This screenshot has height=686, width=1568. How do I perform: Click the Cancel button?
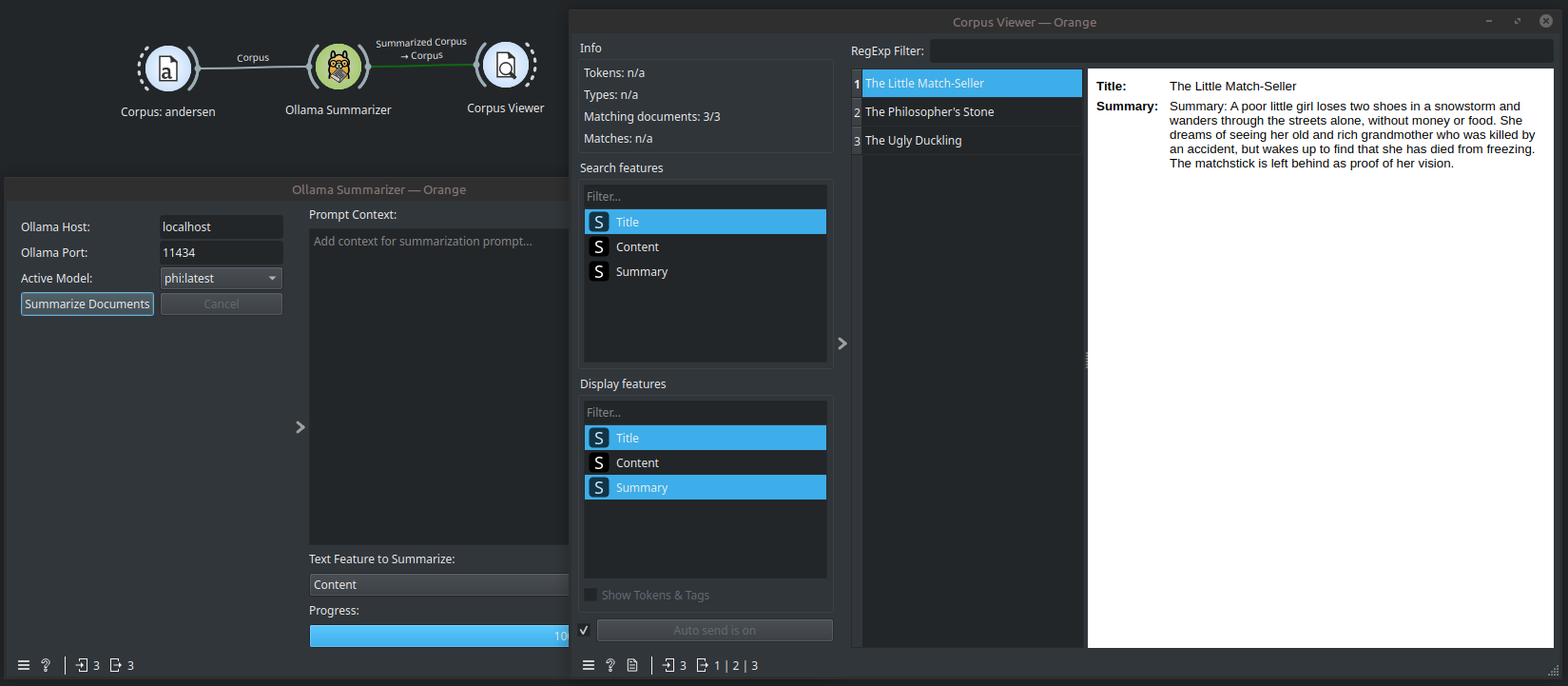(x=222, y=304)
